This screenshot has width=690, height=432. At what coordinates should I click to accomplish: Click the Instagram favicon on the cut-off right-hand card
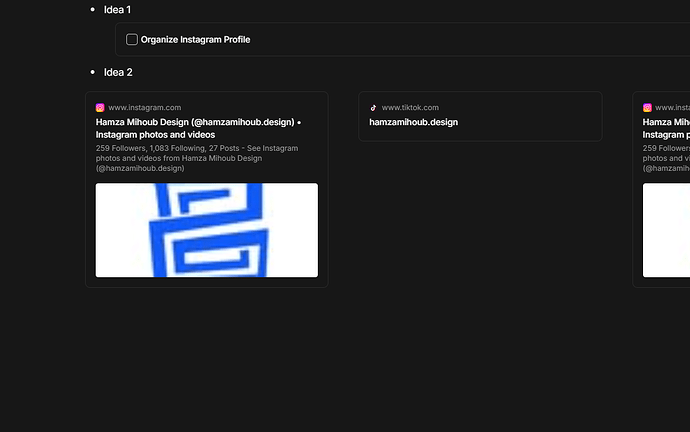coord(647,108)
